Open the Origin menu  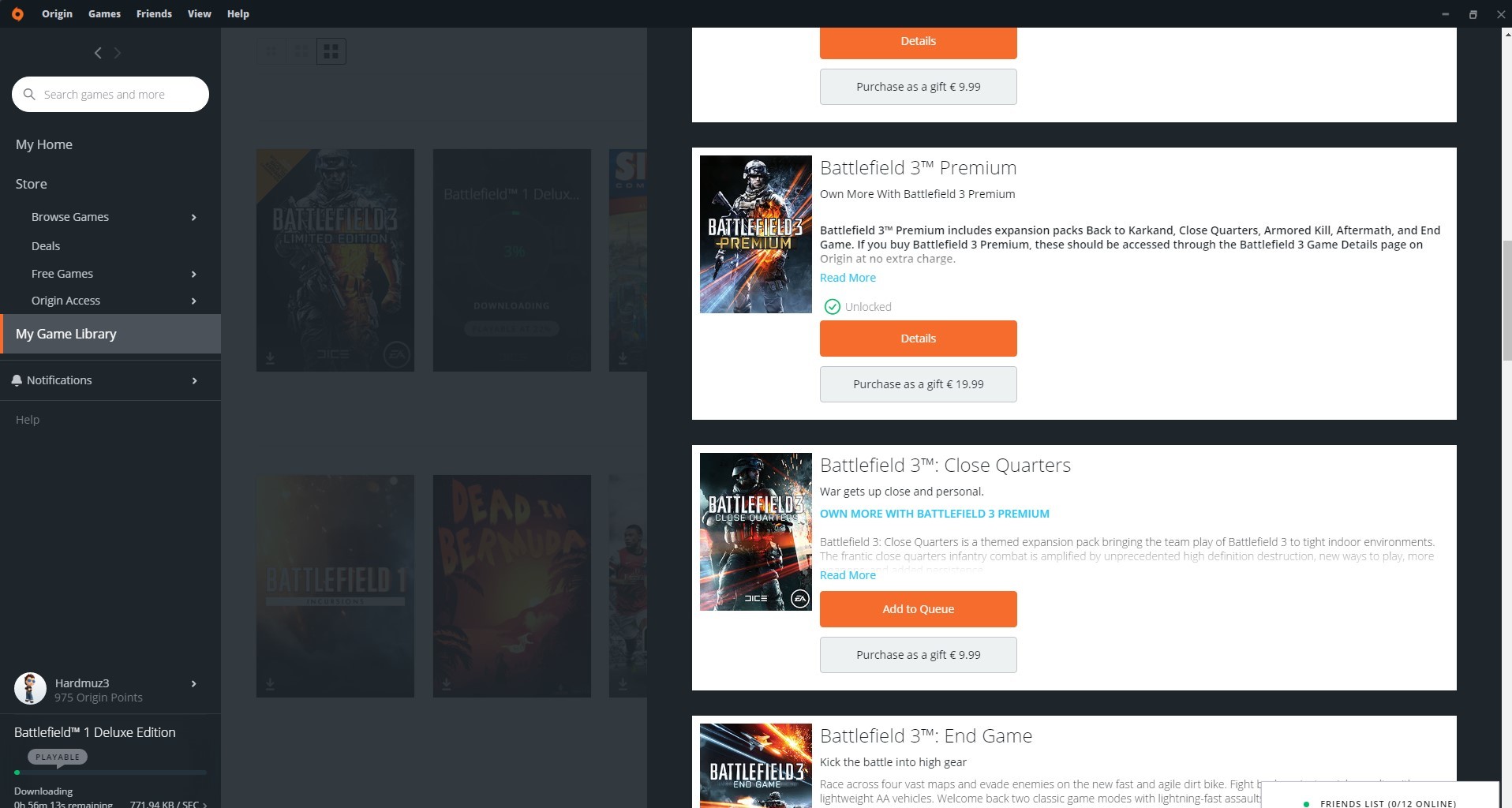point(57,13)
